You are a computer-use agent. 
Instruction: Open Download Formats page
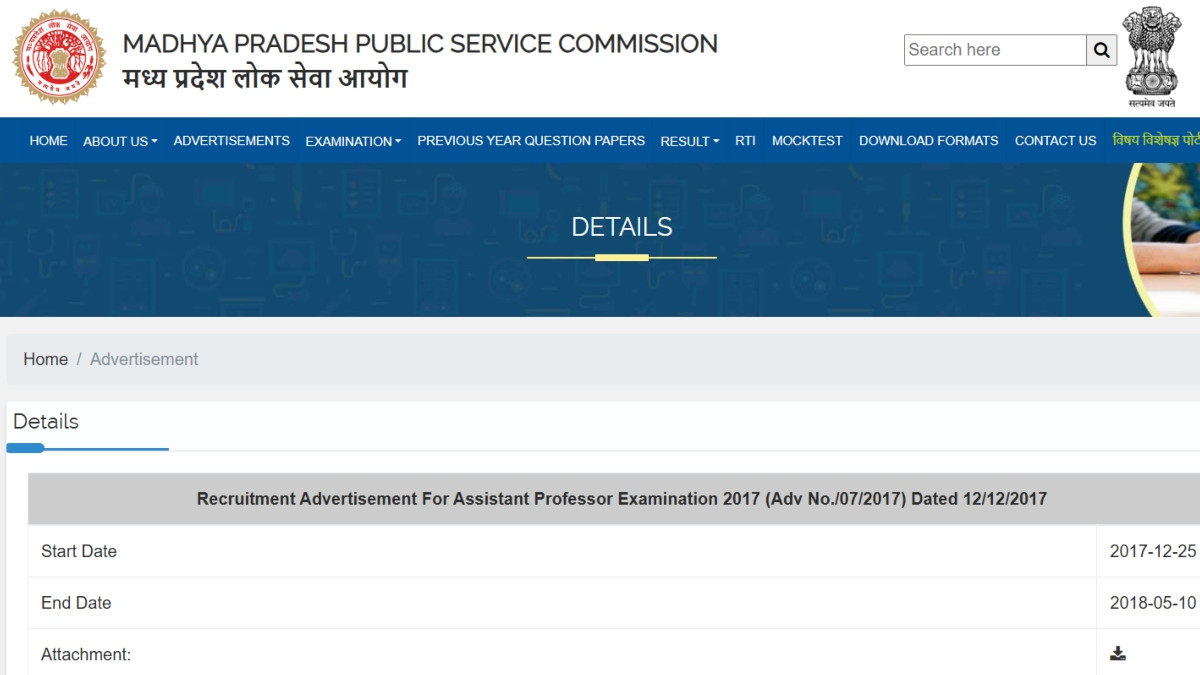pyautogui.click(x=928, y=141)
